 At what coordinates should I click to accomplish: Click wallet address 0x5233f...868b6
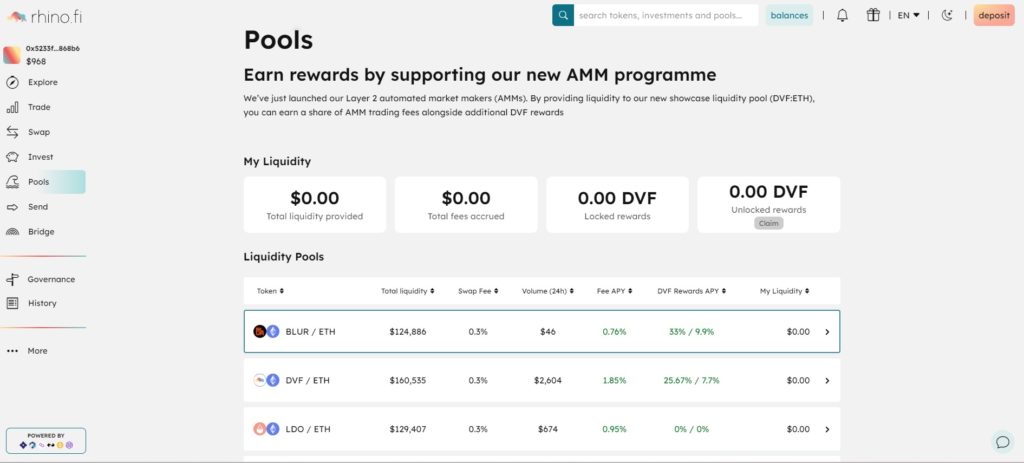click(53, 48)
